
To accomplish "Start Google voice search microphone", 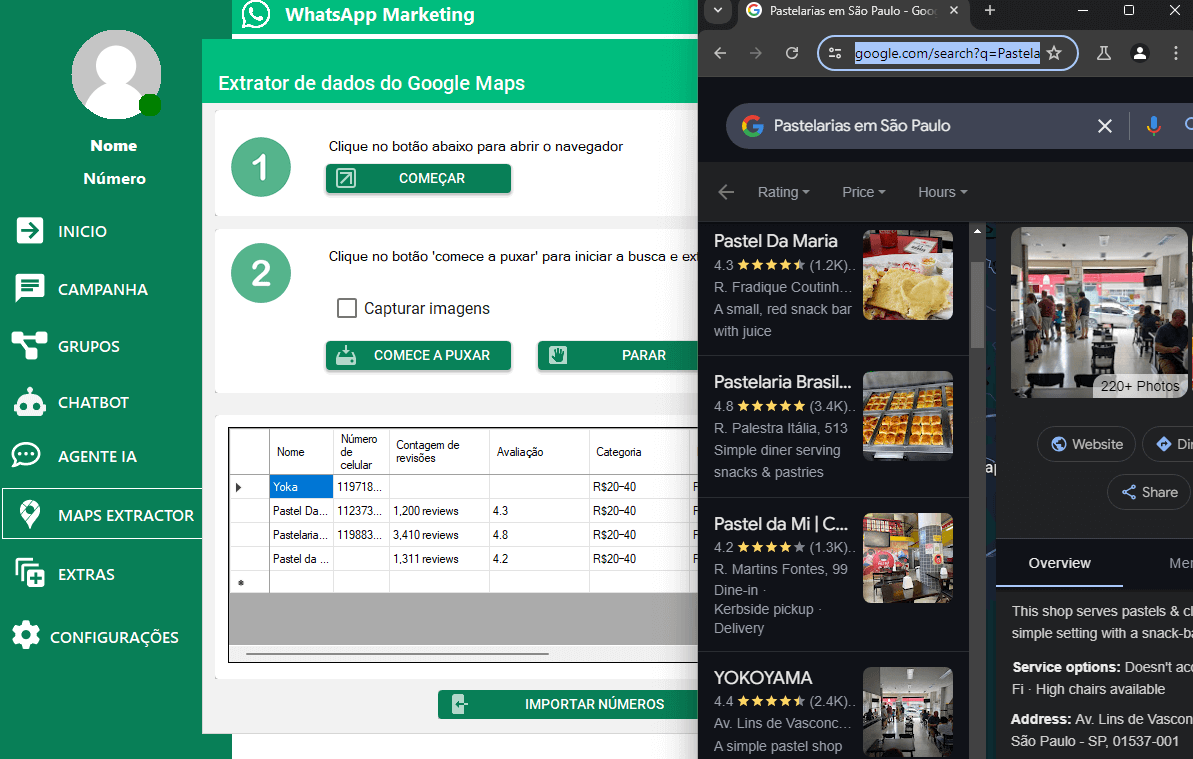I will pyautogui.click(x=1153, y=125).
